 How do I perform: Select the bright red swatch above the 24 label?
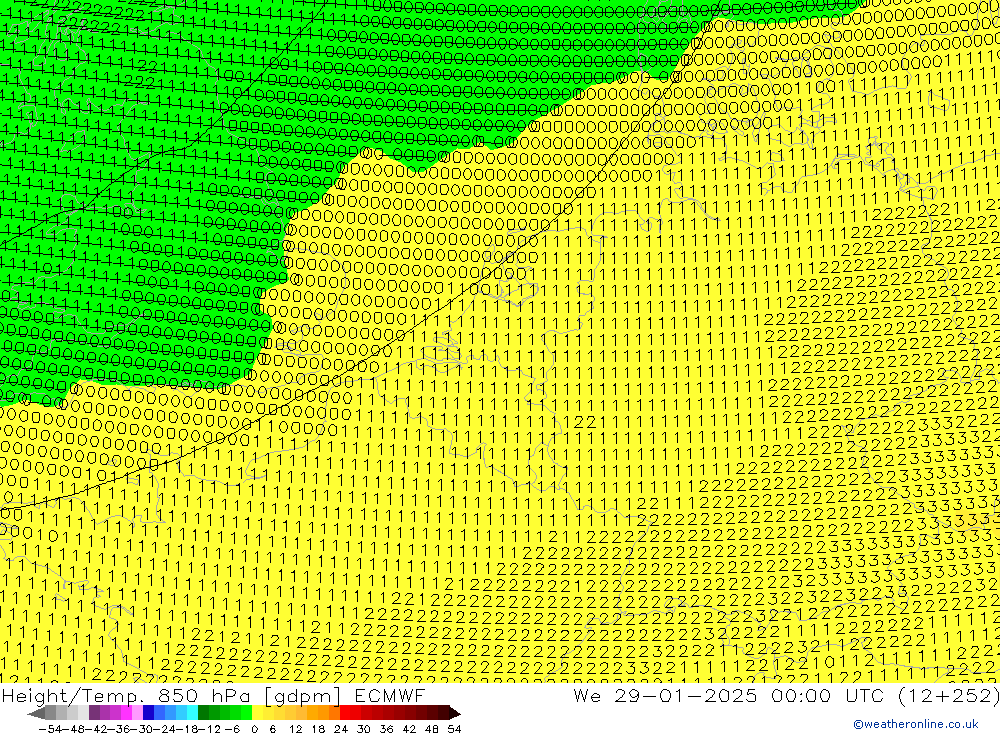tap(345, 713)
